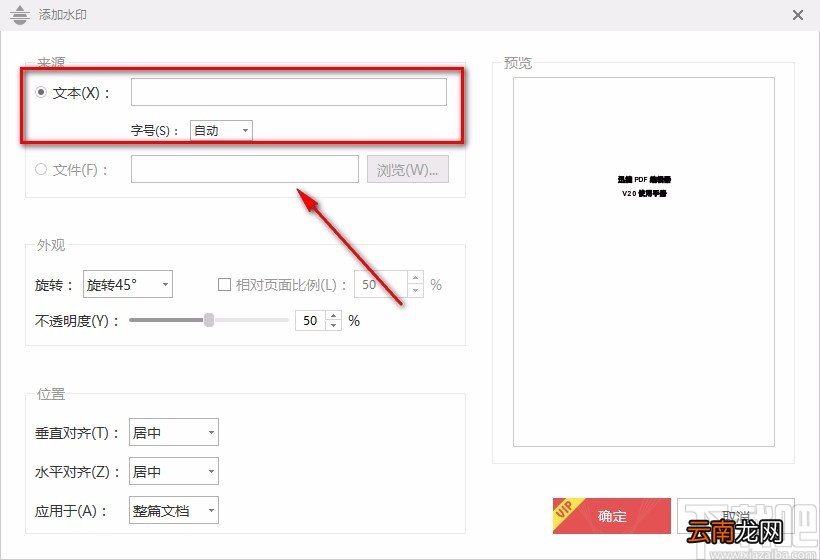Click the document preview page thumbnail
This screenshot has height=560, width=820.
click(x=644, y=262)
